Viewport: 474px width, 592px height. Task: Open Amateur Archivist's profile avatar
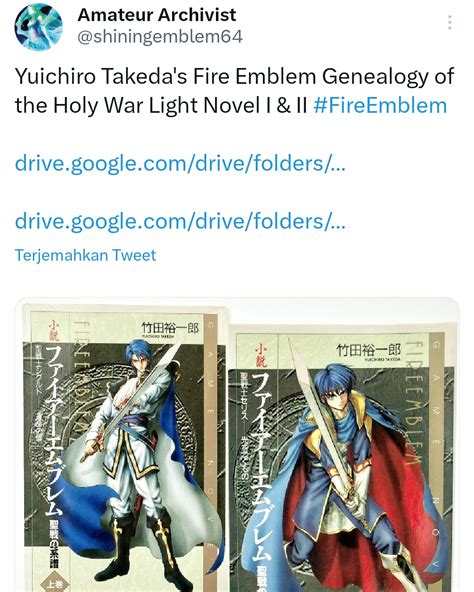(39, 26)
